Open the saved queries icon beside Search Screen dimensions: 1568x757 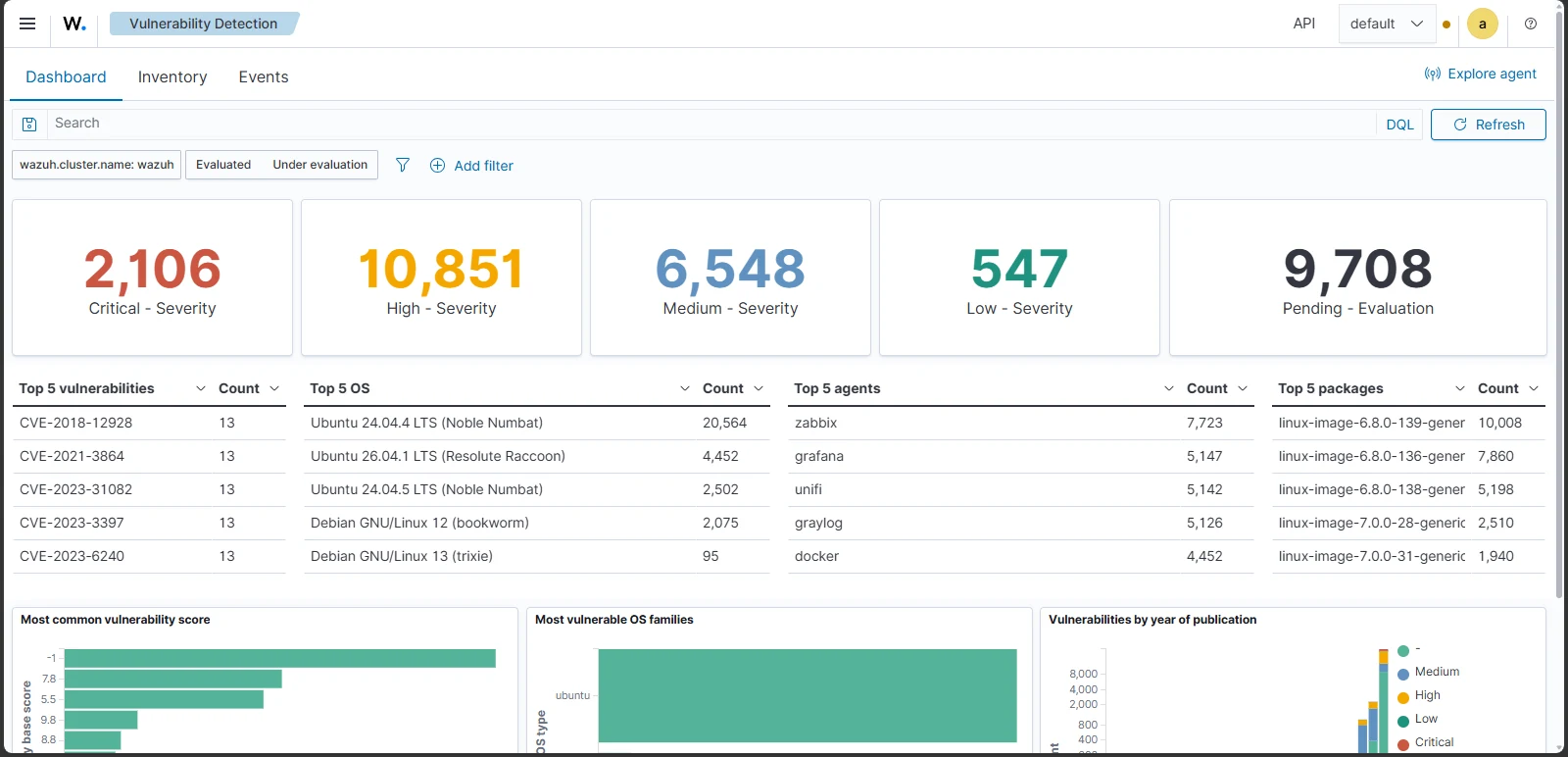click(x=29, y=125)
